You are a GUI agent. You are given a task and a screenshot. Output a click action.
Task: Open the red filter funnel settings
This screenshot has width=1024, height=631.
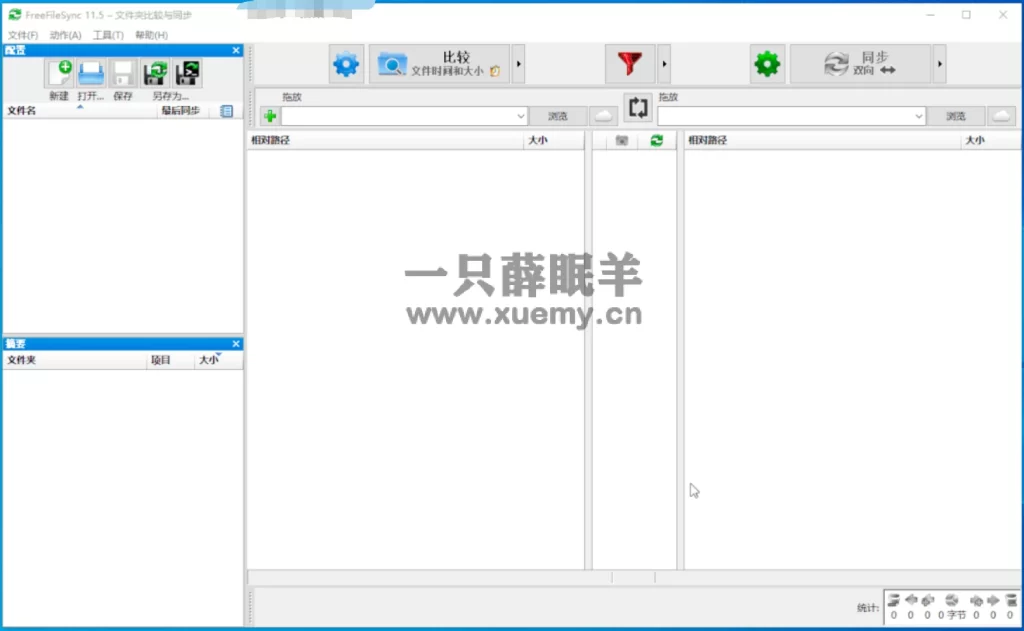coord(630,64)
